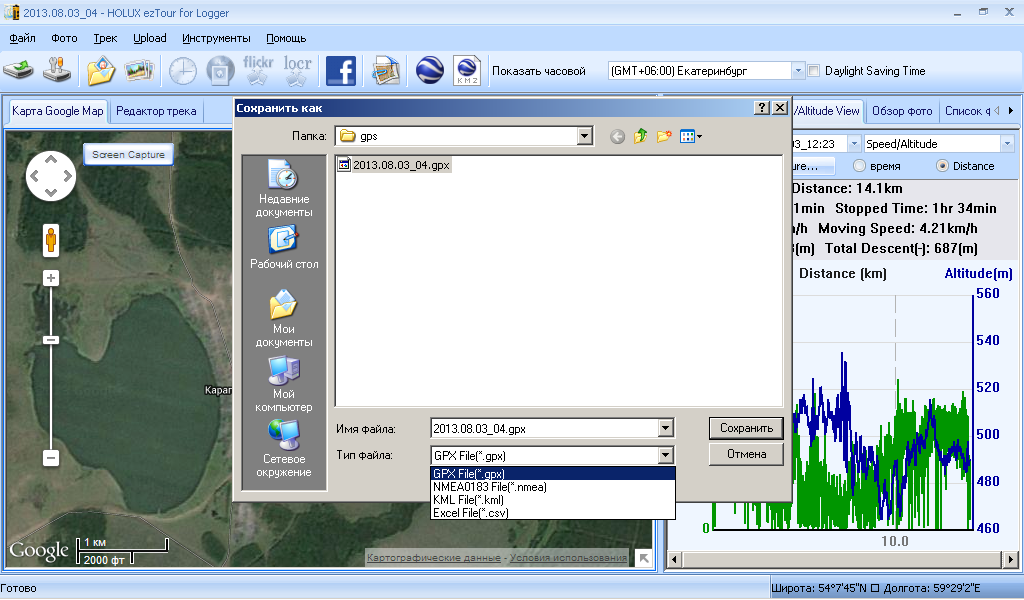Click the locr upload toolbar icon
The width and height of the screenshot is (1024, 600).
(297, 71)
